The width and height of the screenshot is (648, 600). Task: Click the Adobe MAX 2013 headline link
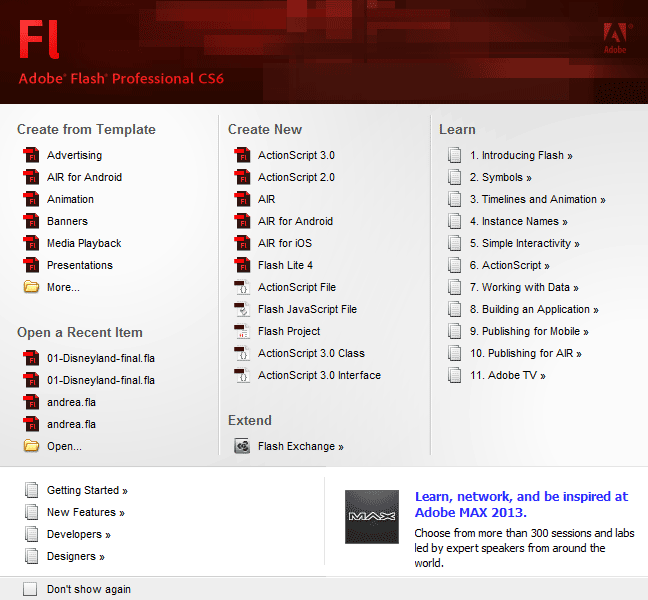(521, 504)
